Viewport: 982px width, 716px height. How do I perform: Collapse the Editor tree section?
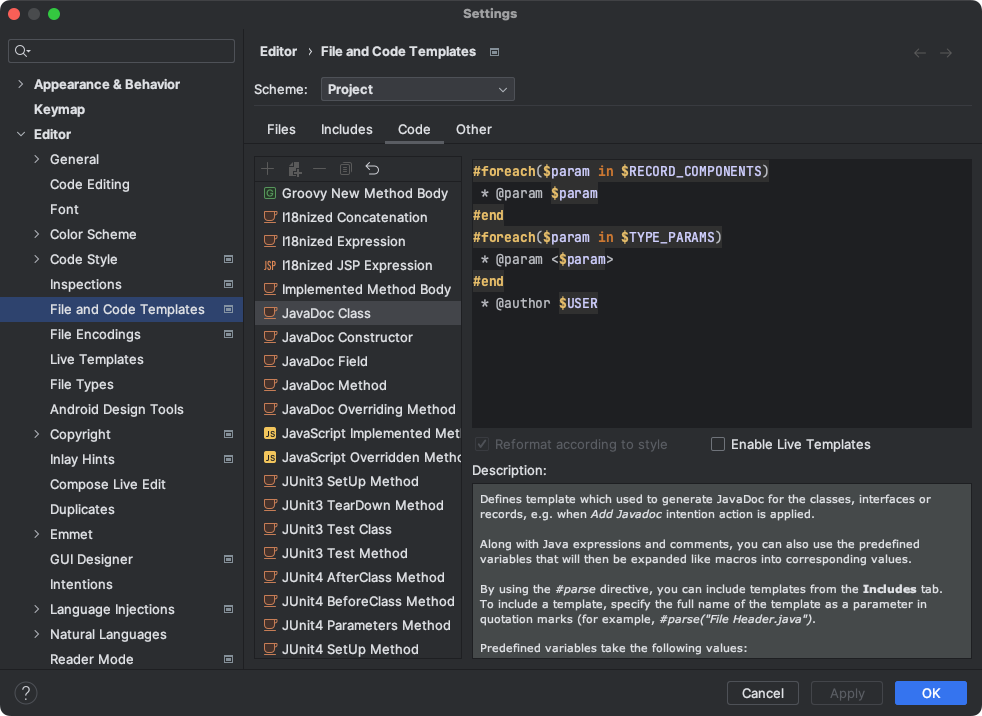21,134
